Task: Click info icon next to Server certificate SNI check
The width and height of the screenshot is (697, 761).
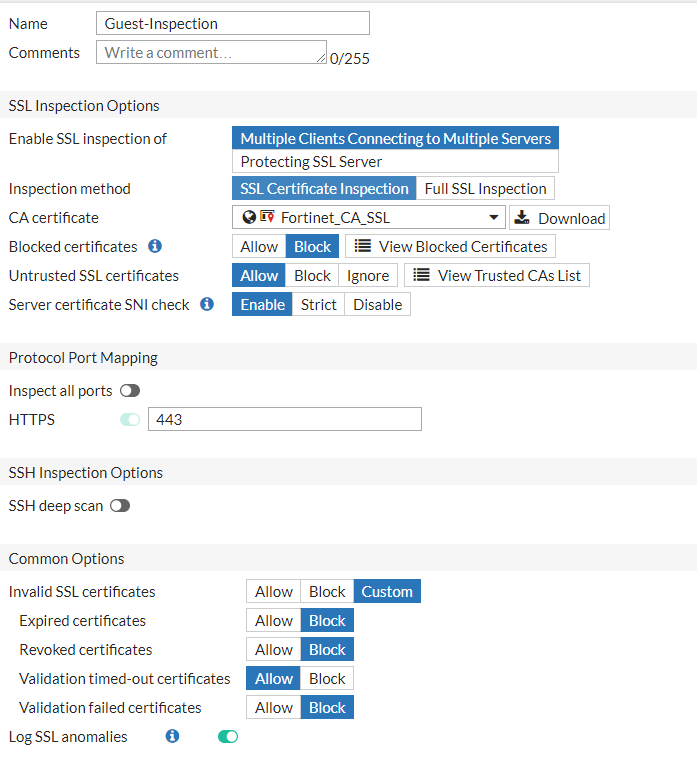Action: [x=207, y=304]
